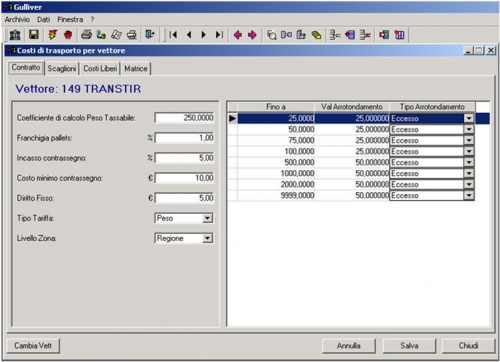500x362 pixels.
Task: Click the red arrow into green panel icon
Action: [384, 35]
